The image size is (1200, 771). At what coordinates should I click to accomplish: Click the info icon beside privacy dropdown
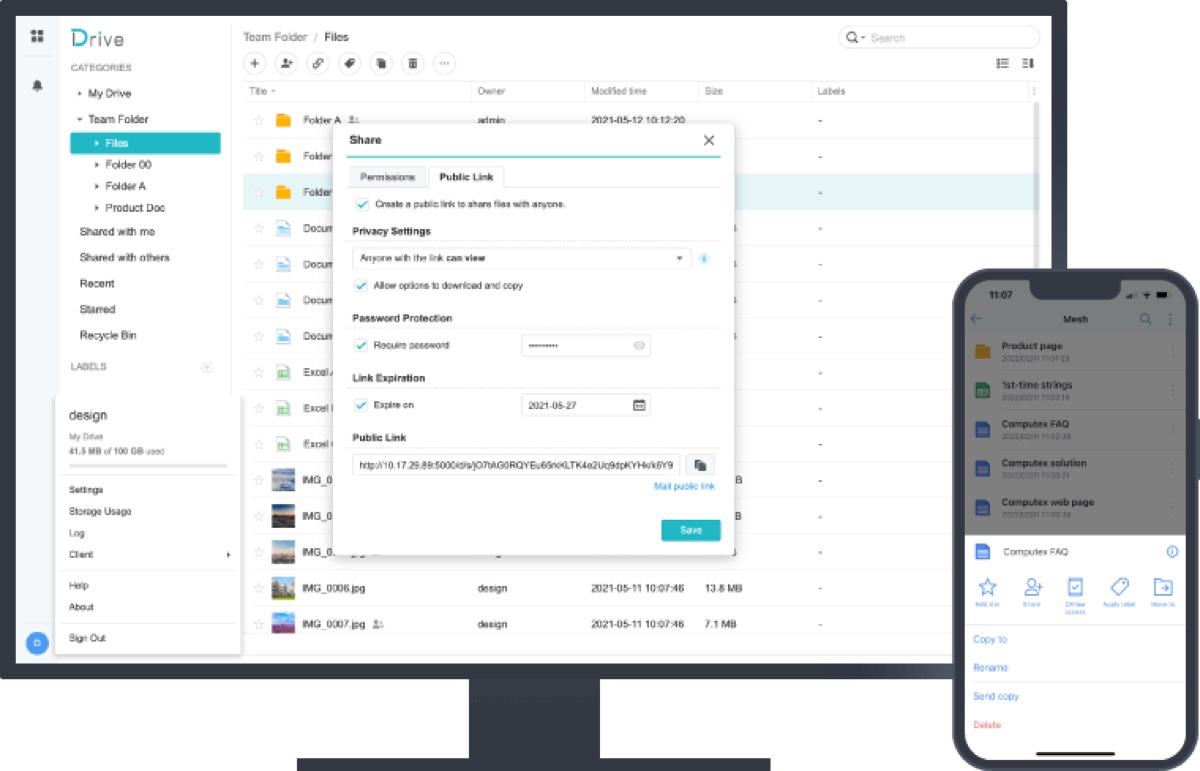(x=703, y=258)
